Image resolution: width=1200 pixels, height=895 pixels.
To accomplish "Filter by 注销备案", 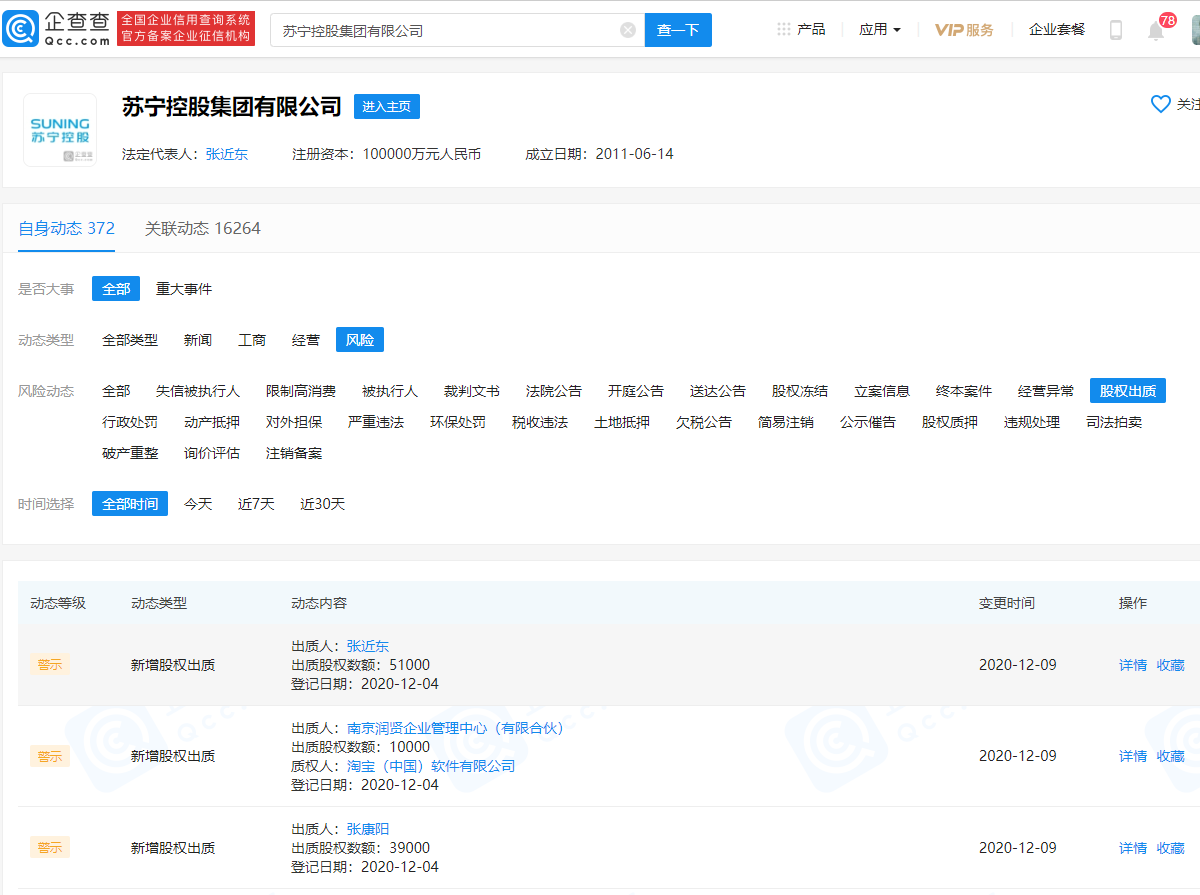I will pyautogui.click(x=294, y=453).
